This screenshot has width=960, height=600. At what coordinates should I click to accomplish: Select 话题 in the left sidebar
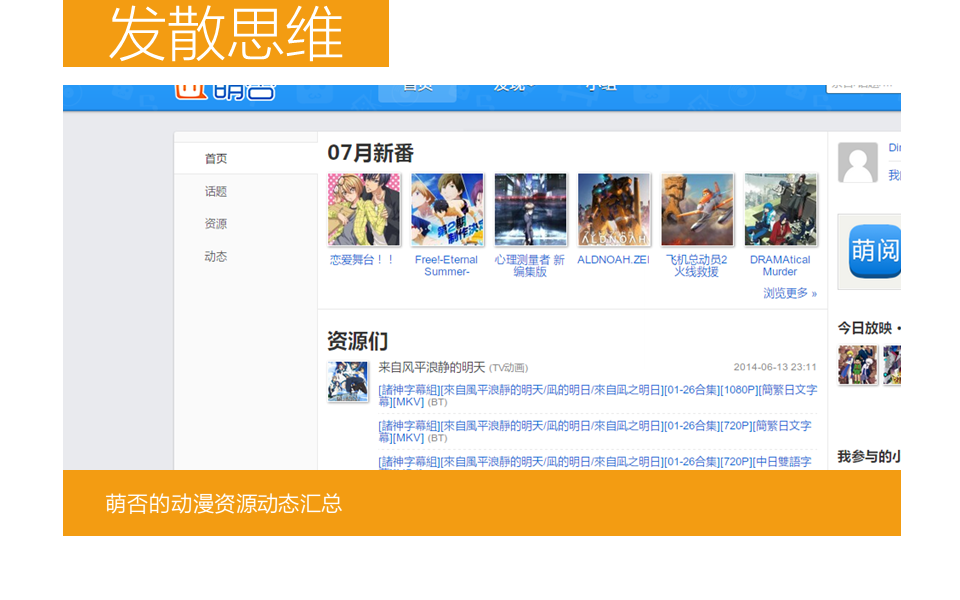point(216,191)
